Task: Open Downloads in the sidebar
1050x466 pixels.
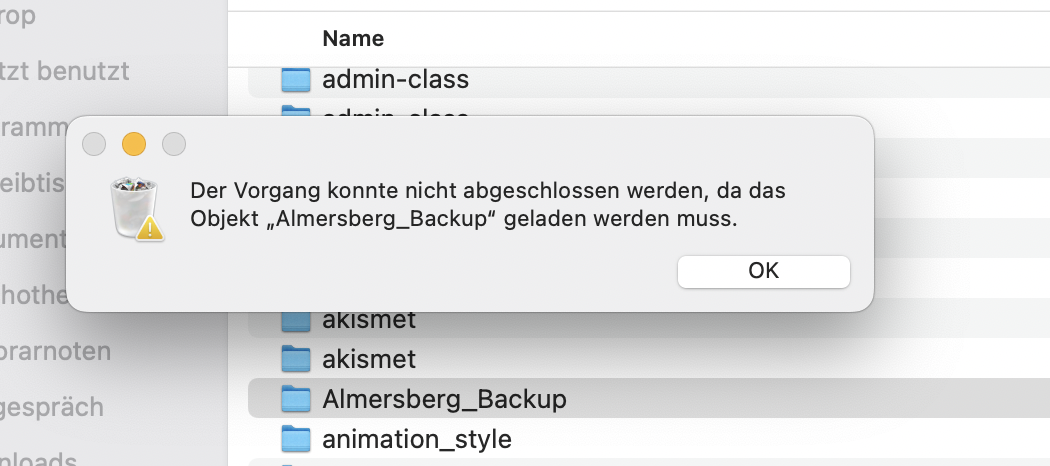Action: pyautogui.click(x=38, y=459)
